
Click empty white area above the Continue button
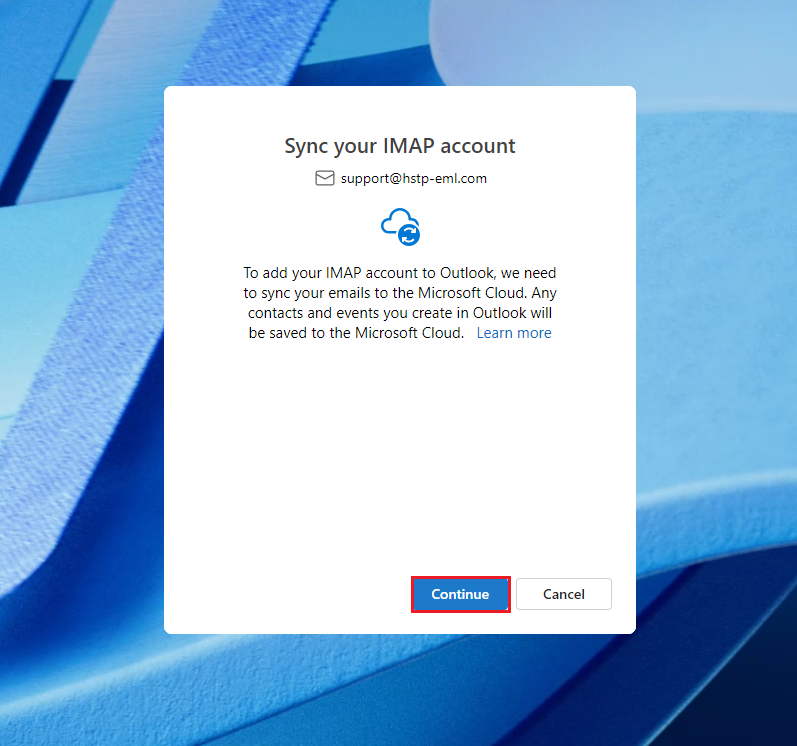[460, 530]
